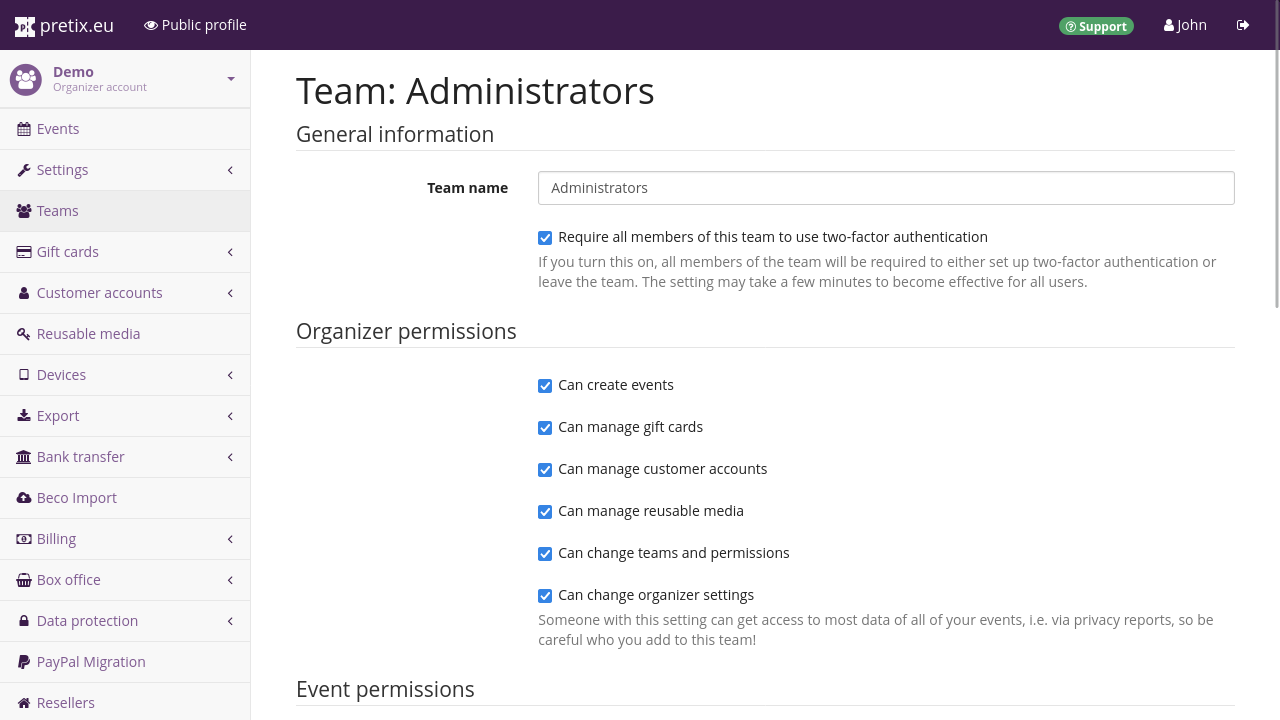Open Teams in the sidebar
This screenshot has height=720, width=1280.
click(x=58, y=211)
